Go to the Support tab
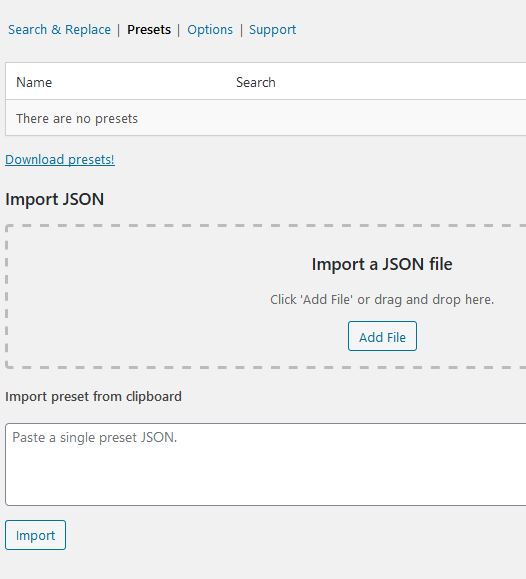Viewport: 526px width, 579px height. coord(273,30)
